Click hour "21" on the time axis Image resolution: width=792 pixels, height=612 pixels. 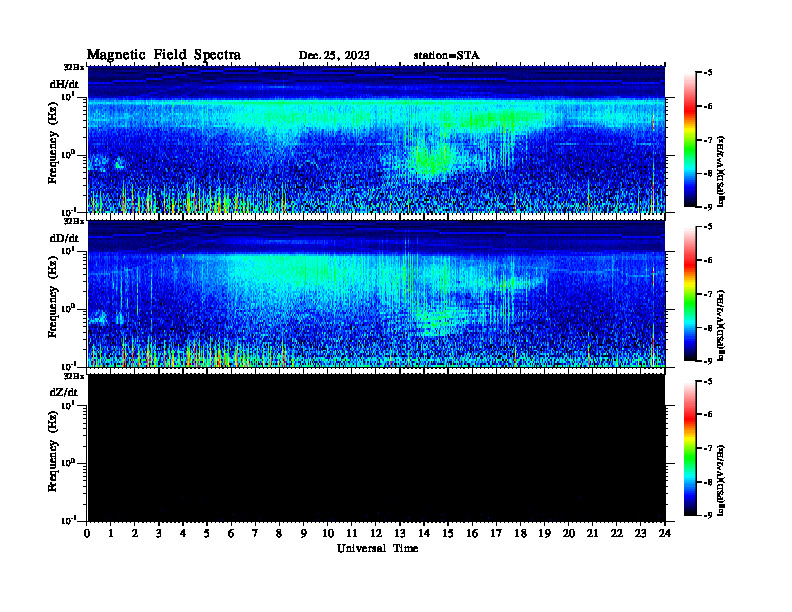(592, 533)
